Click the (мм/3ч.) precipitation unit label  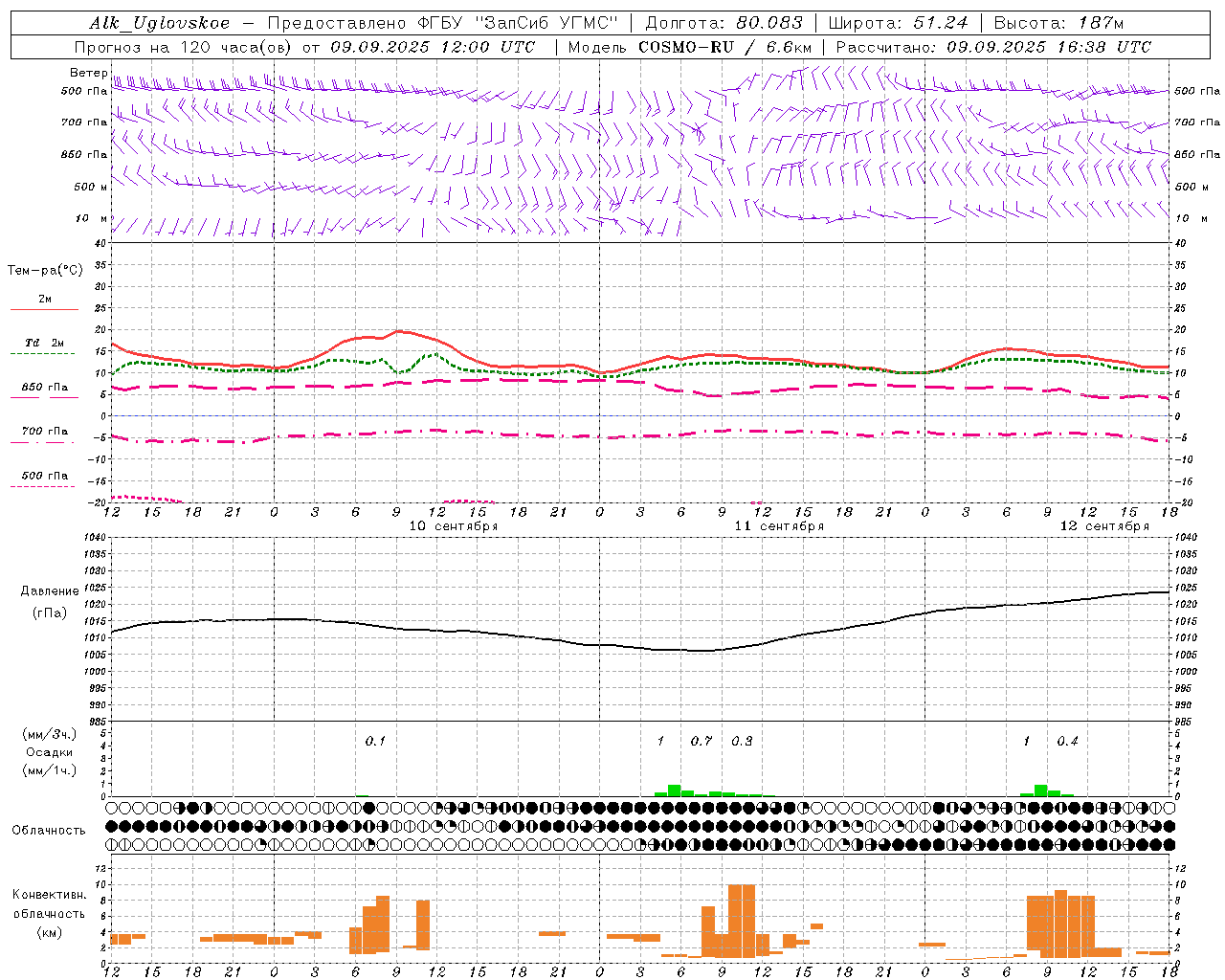click(x=50, y=734)
